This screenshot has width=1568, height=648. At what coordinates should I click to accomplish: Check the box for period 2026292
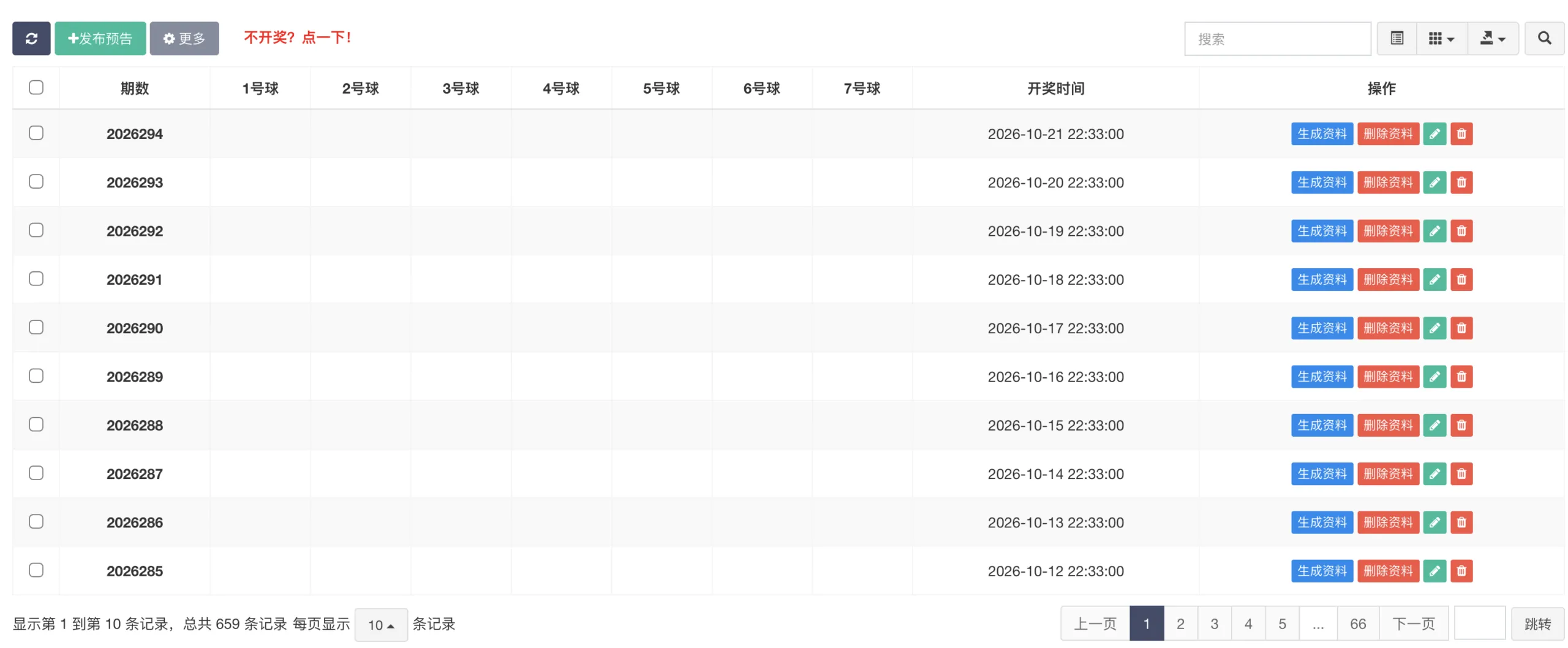[36, 230]
